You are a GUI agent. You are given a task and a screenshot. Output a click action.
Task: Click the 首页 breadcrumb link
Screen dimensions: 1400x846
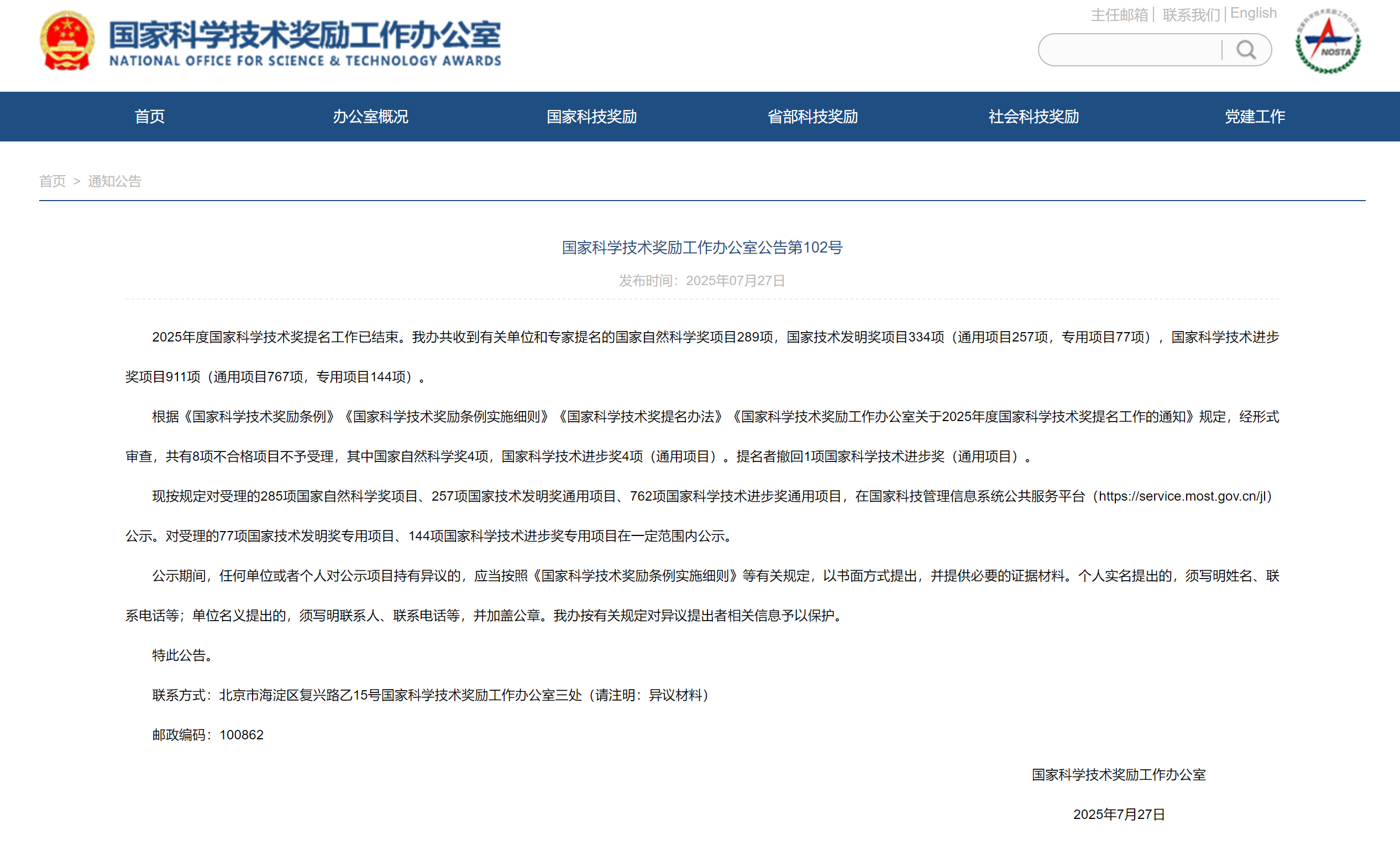click(x=53, y=181)
